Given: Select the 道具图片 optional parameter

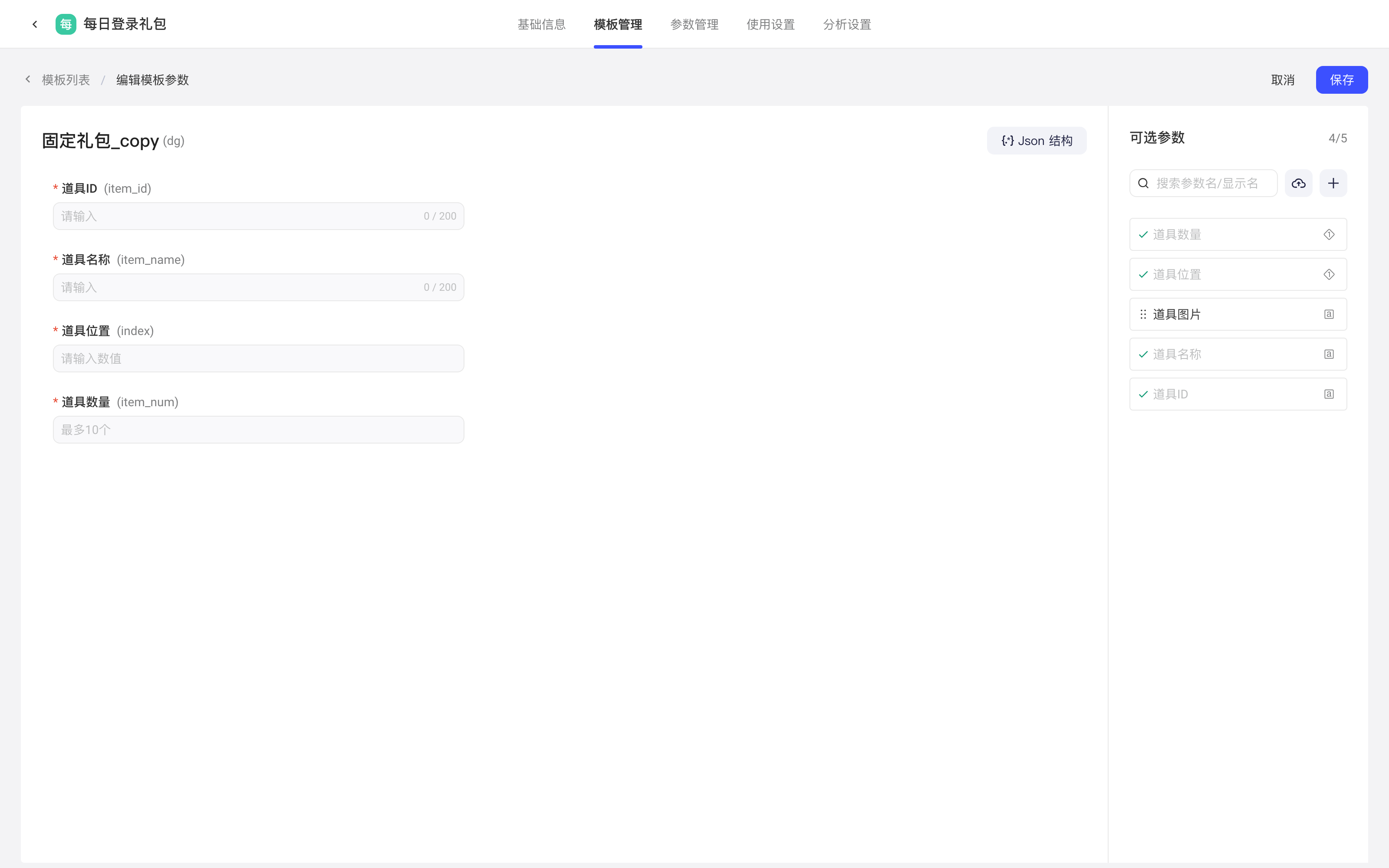Looking at the screenshot, I should click(x=1238, y=314).
